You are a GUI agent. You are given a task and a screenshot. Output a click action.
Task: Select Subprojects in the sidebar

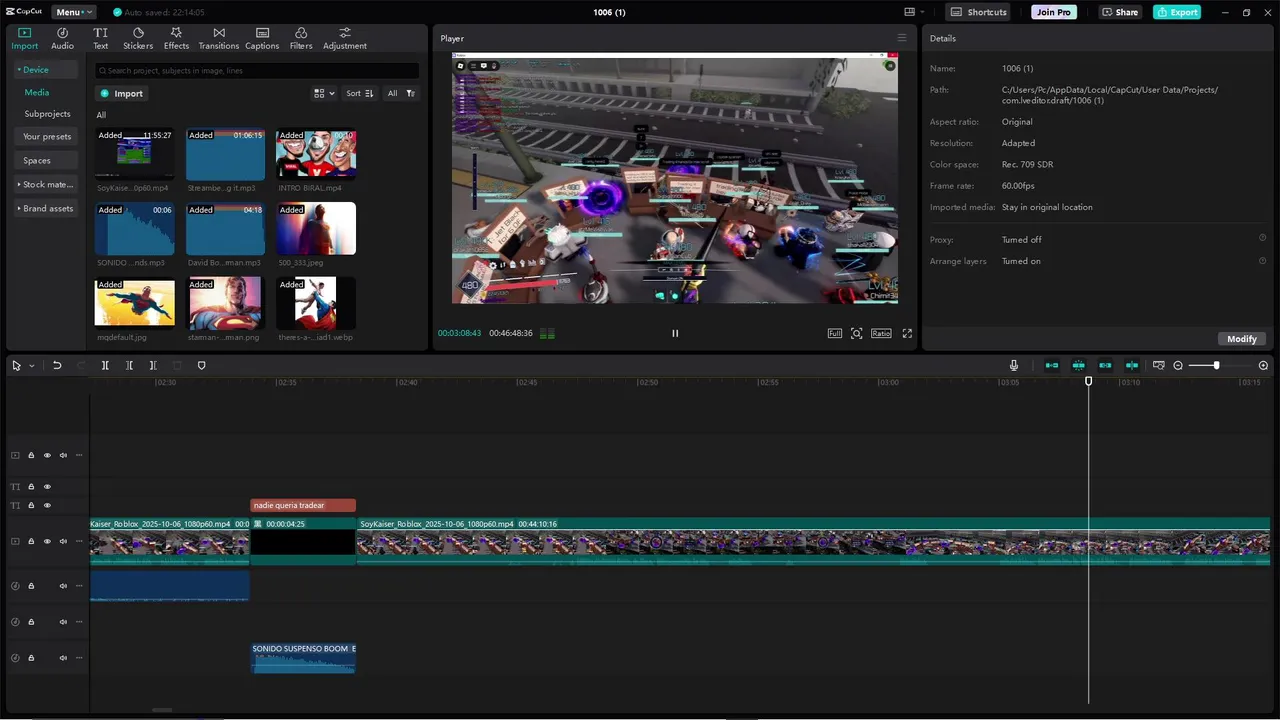[47, 114]
